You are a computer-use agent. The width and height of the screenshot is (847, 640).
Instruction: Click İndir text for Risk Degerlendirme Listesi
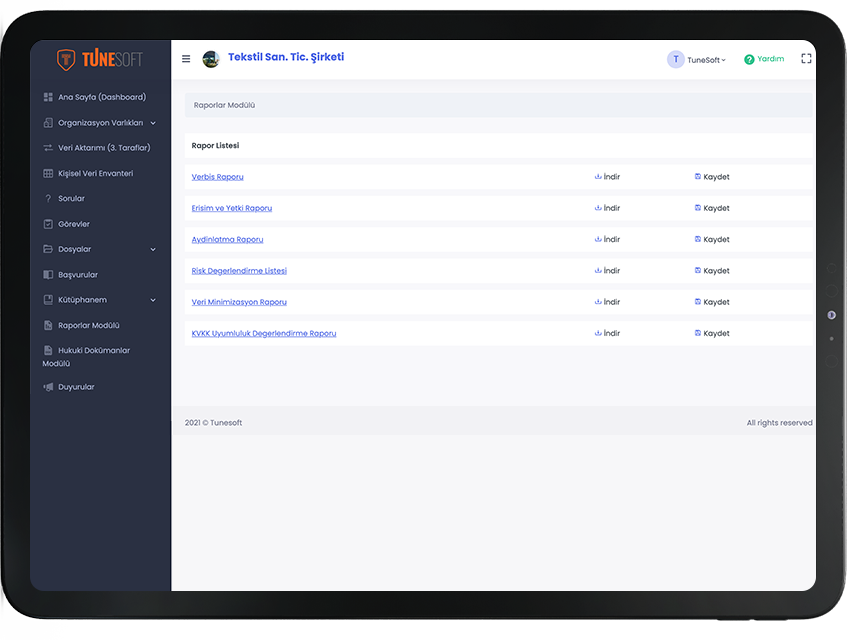coord(612,271)
